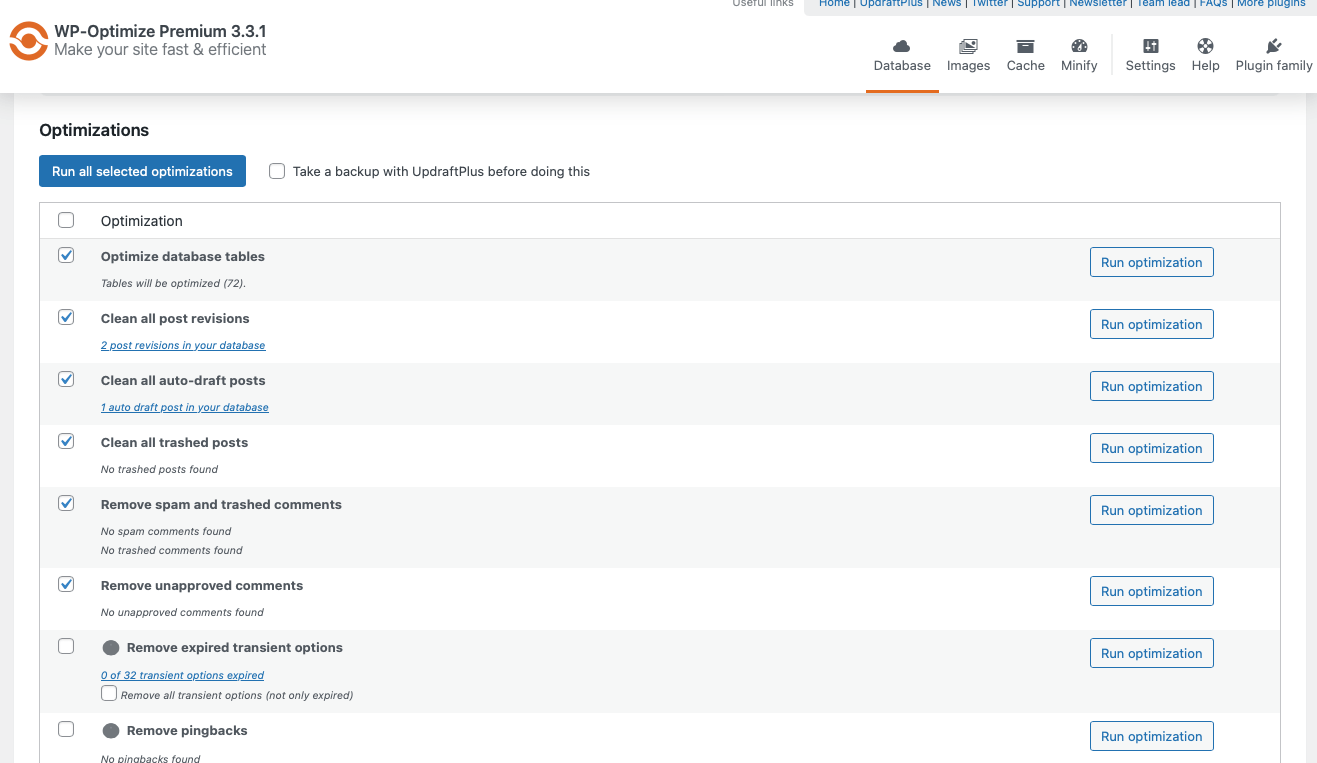Toggle the select-all Optimization header checkbox

(66, 220)
